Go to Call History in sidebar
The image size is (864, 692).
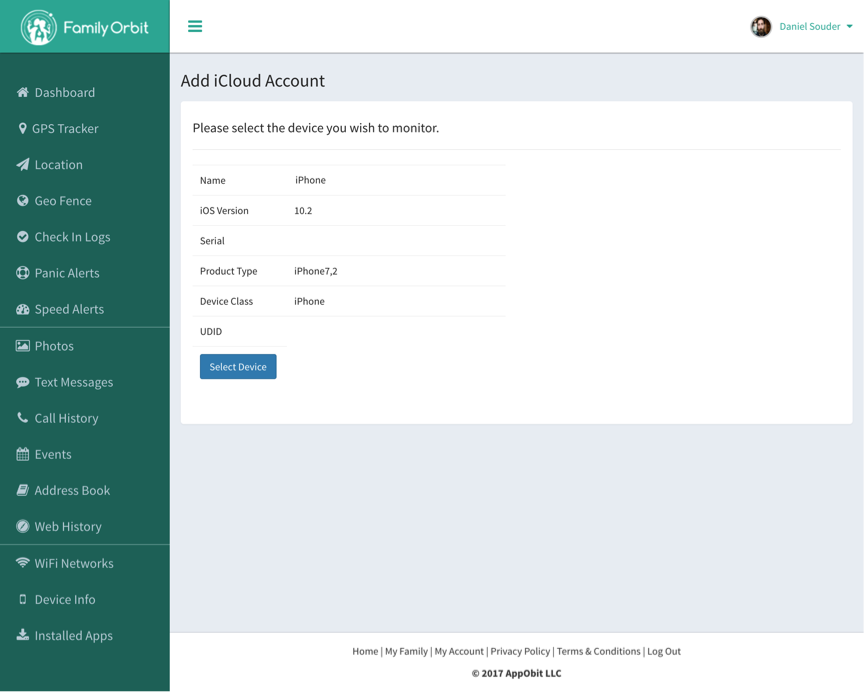(x=66, y=418)
